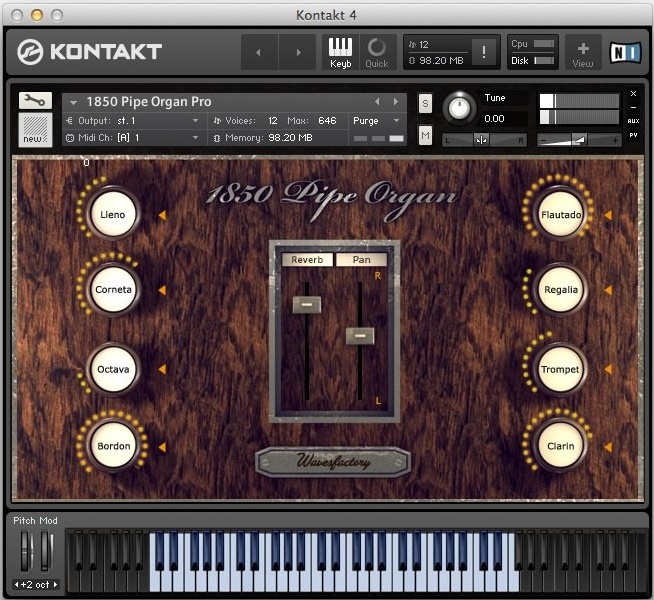Click orange arrow next to Octava
Viewport: 654px width, 600px height.
tap(162, 369)
